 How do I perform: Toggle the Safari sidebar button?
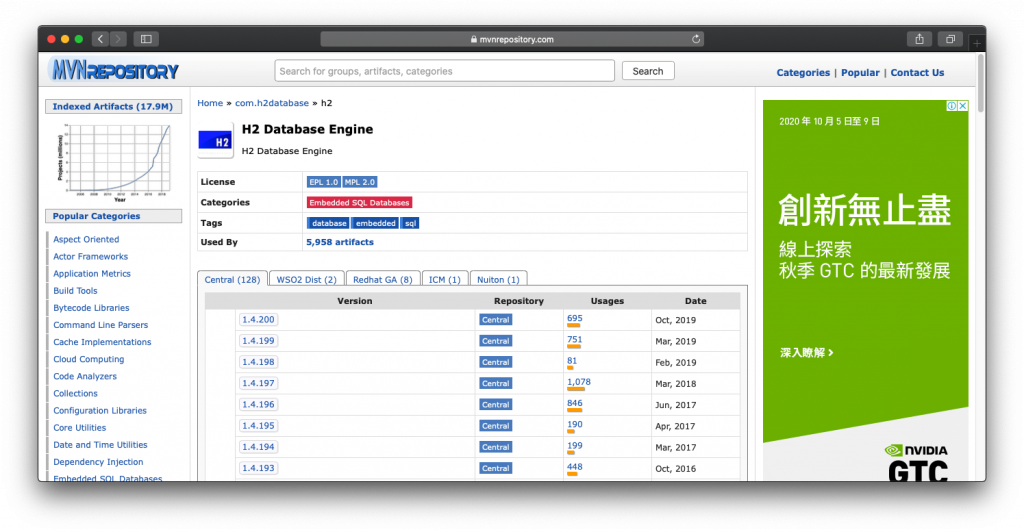tap(146, 39)
